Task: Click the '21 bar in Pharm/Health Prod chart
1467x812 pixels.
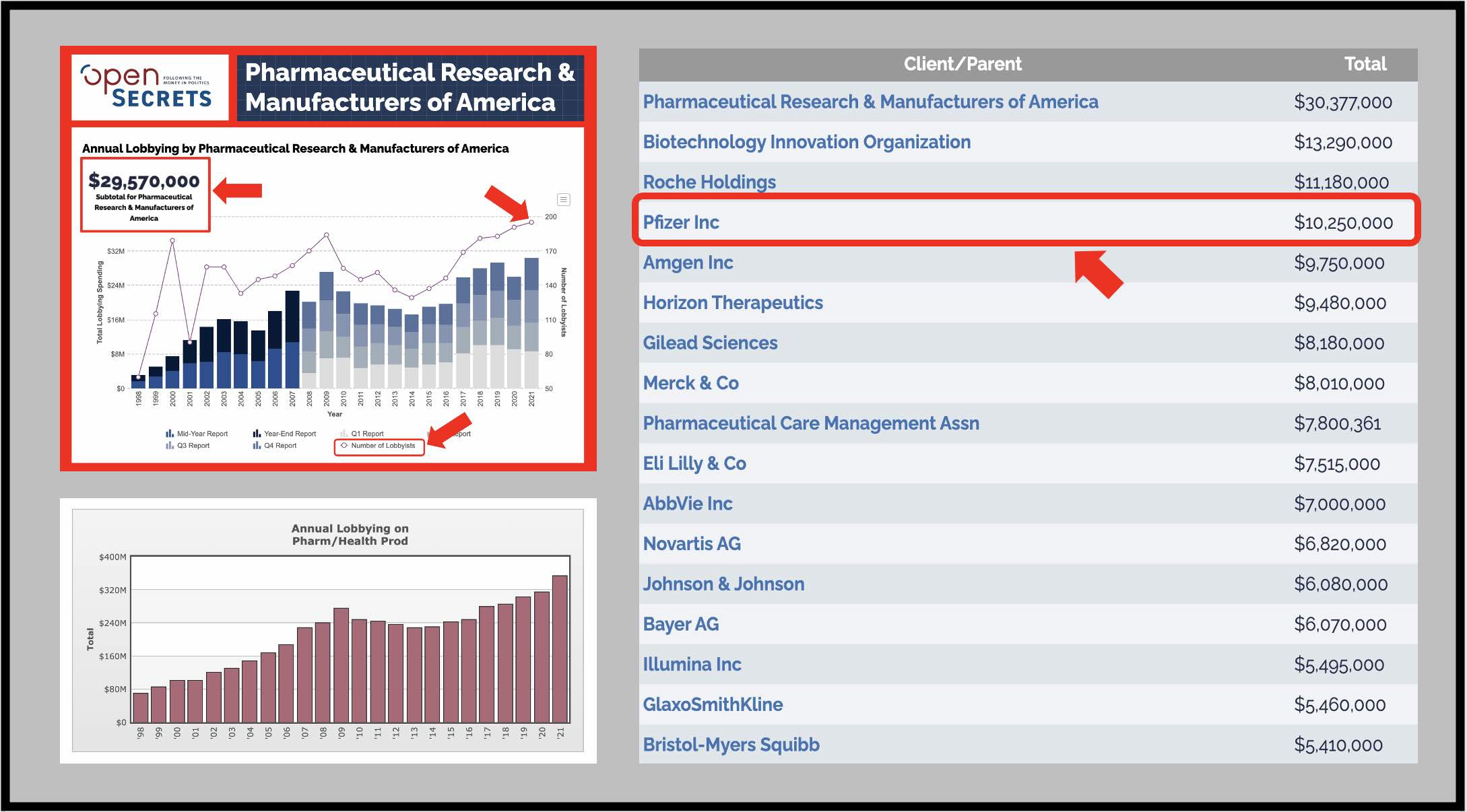Action: [x=560, y=649]
